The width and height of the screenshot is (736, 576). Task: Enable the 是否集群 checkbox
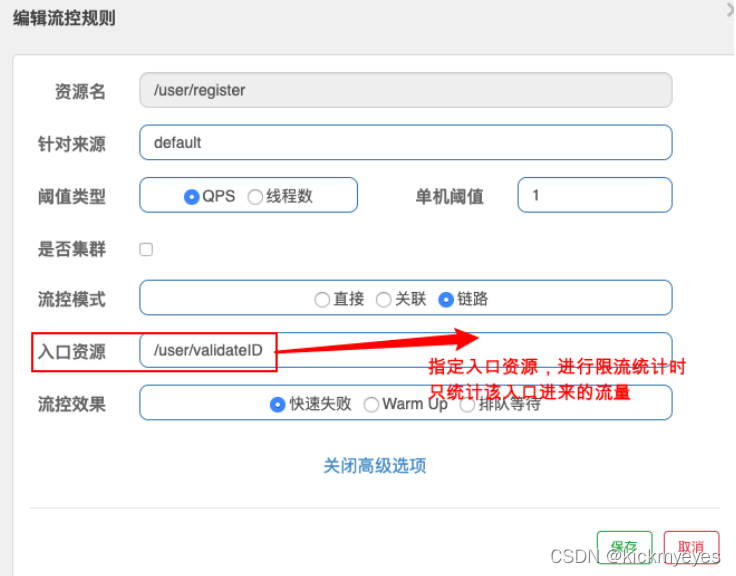click(x=146, y=249)
